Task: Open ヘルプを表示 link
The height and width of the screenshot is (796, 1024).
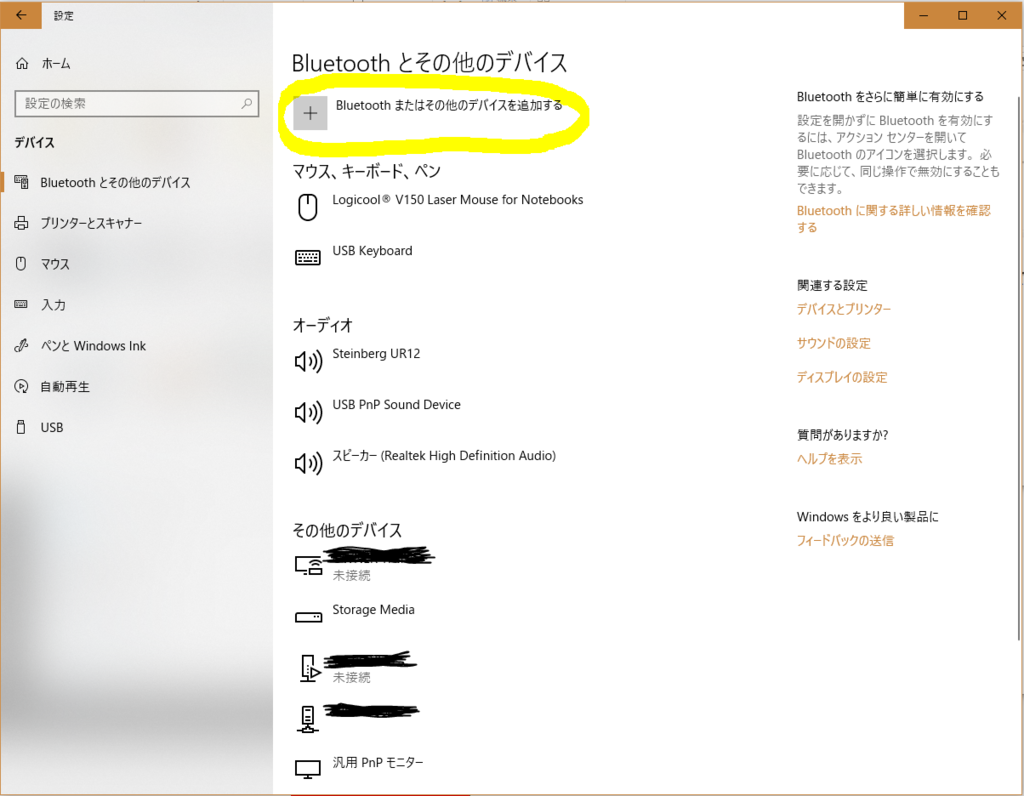Action: (829, 458)
